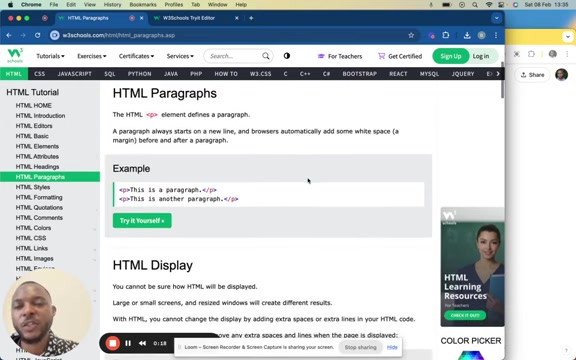Select SQL in the navigation bar
This screenshot has height=360, width=576.
point(110,74)
